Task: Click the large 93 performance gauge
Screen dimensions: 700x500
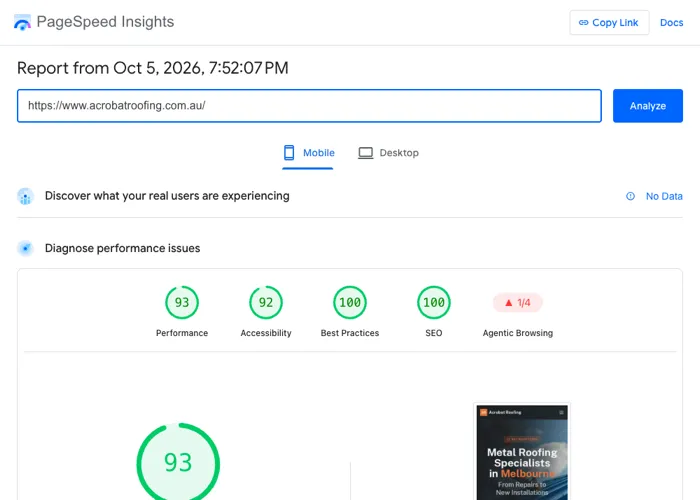Action: click(x=178, y=462)
